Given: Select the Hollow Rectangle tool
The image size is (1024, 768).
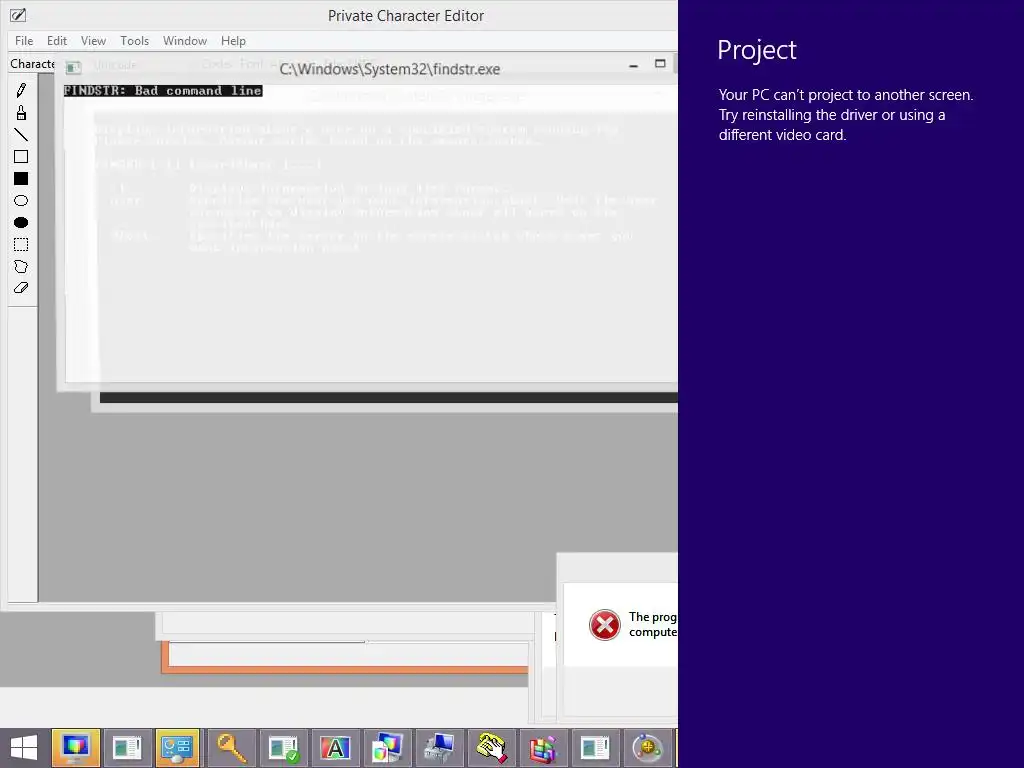Looking at the screenshot, I should click(x=21, y=157).
